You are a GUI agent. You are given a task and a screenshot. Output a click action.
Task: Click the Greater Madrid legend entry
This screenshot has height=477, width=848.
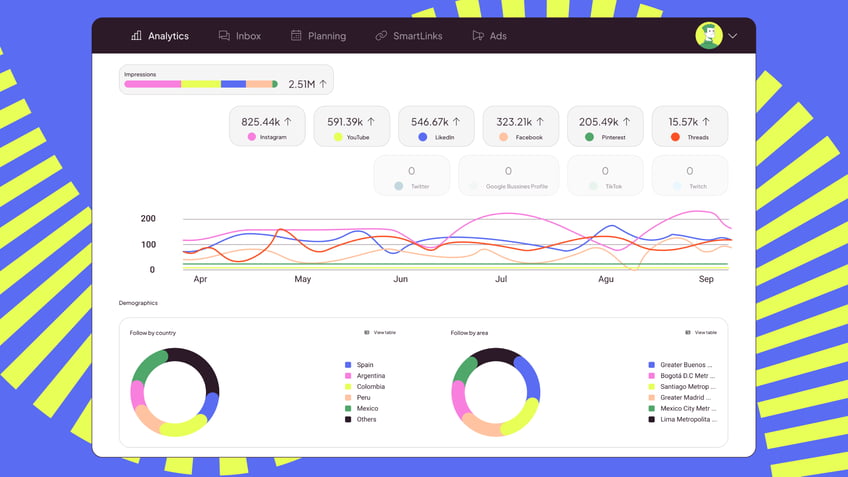tap(680, 398)
